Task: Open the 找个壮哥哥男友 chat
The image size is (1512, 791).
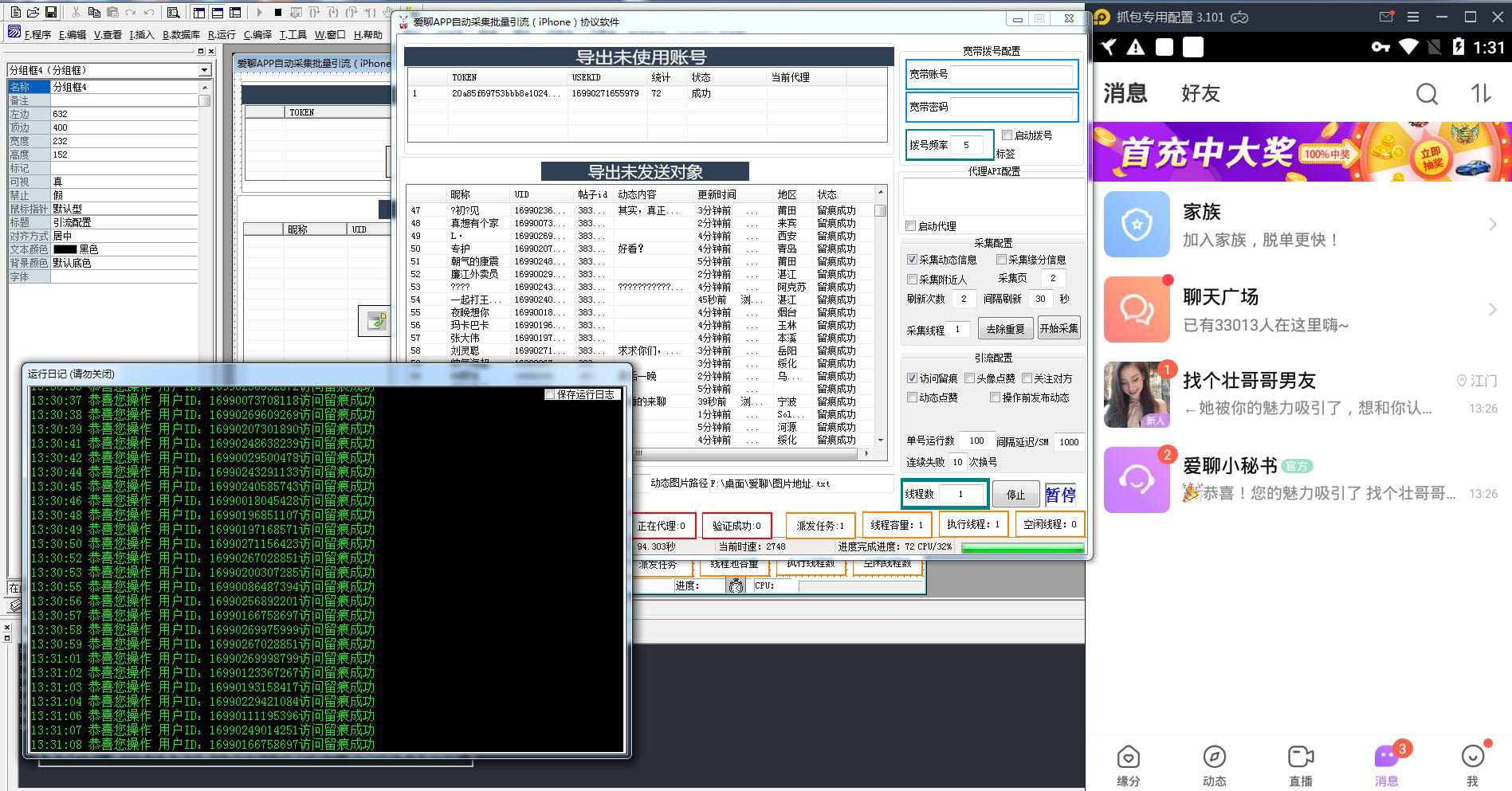Action: tap(1302, 395)
